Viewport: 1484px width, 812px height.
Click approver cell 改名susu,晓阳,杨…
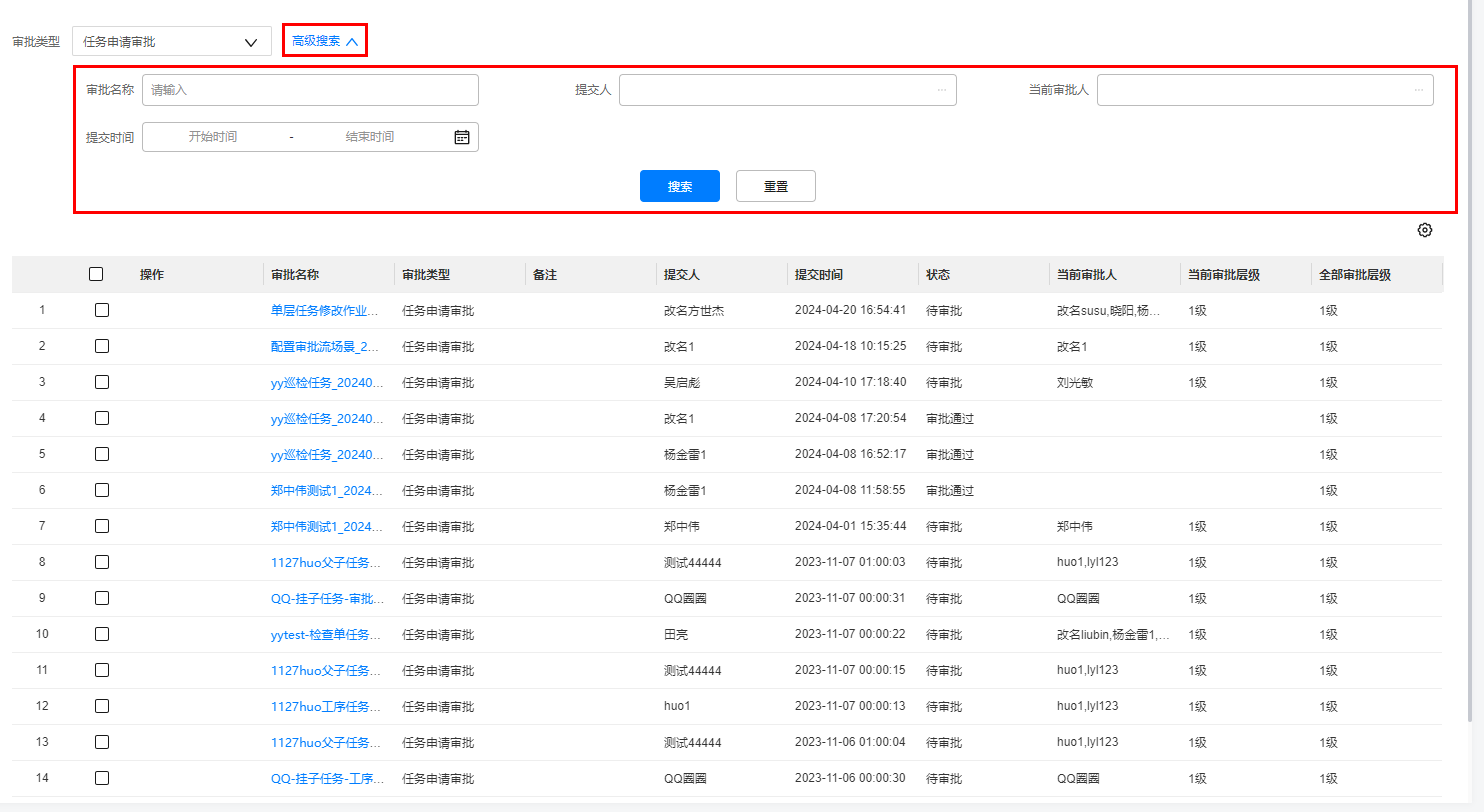coord(1109,310)
